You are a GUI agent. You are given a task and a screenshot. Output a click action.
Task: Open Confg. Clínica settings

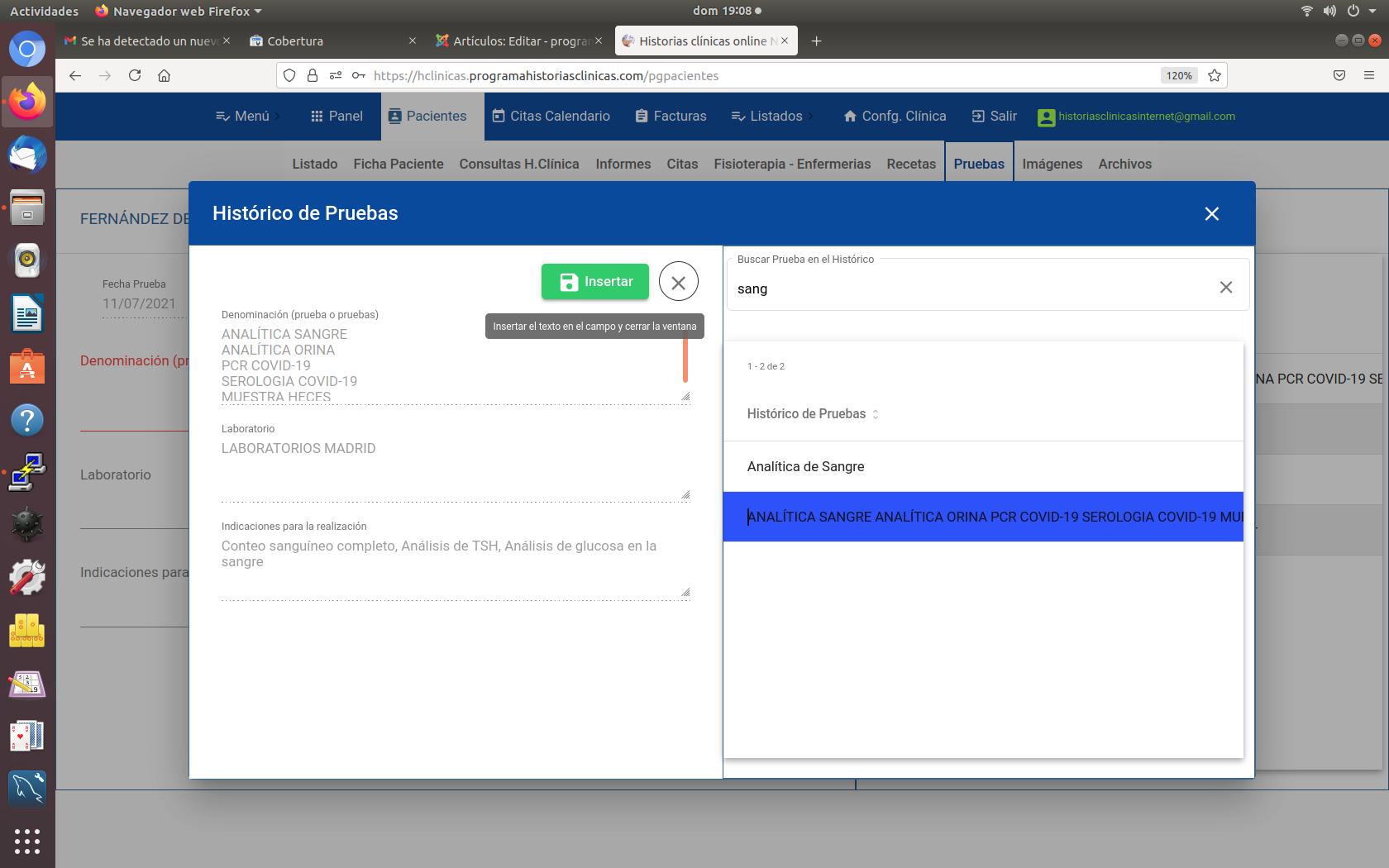click(x=895, y=117)
